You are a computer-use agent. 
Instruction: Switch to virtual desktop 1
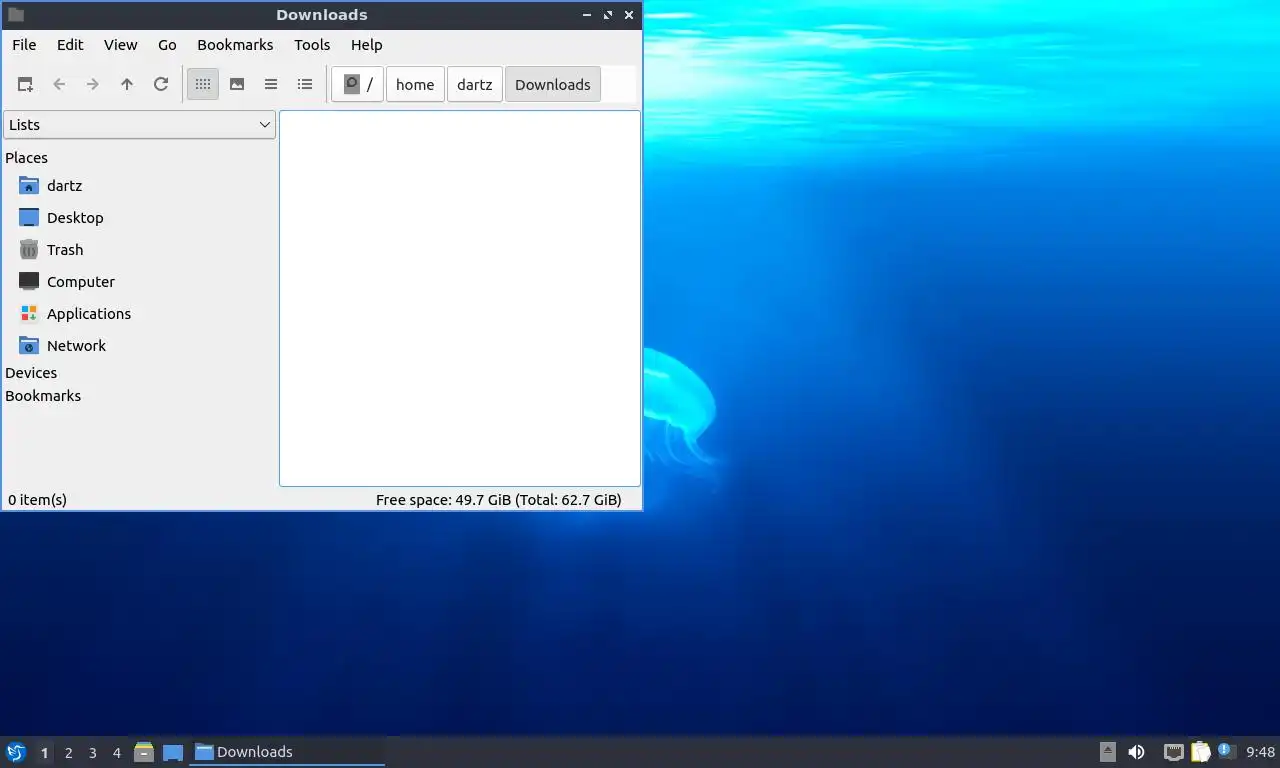click(x=44, y=753)
